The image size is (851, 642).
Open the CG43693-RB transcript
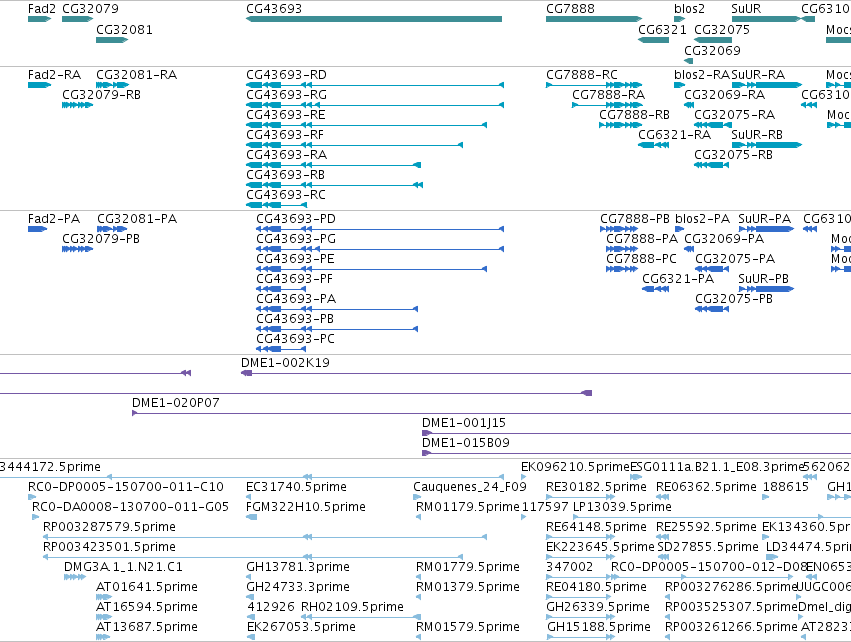(334, 185)
